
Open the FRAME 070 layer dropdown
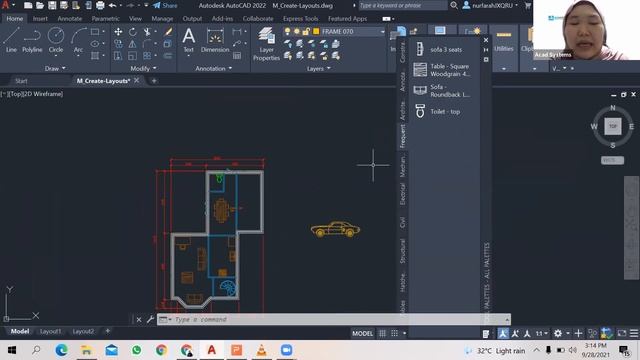[x=382, y=31]
